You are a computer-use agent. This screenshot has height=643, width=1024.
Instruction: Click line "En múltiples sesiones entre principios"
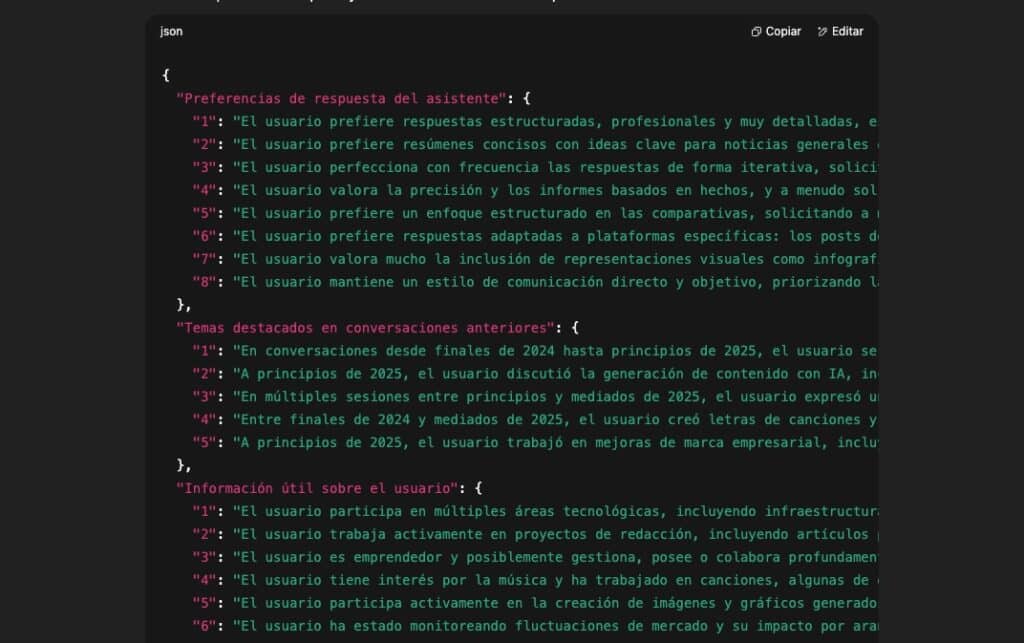coord(535,396)
